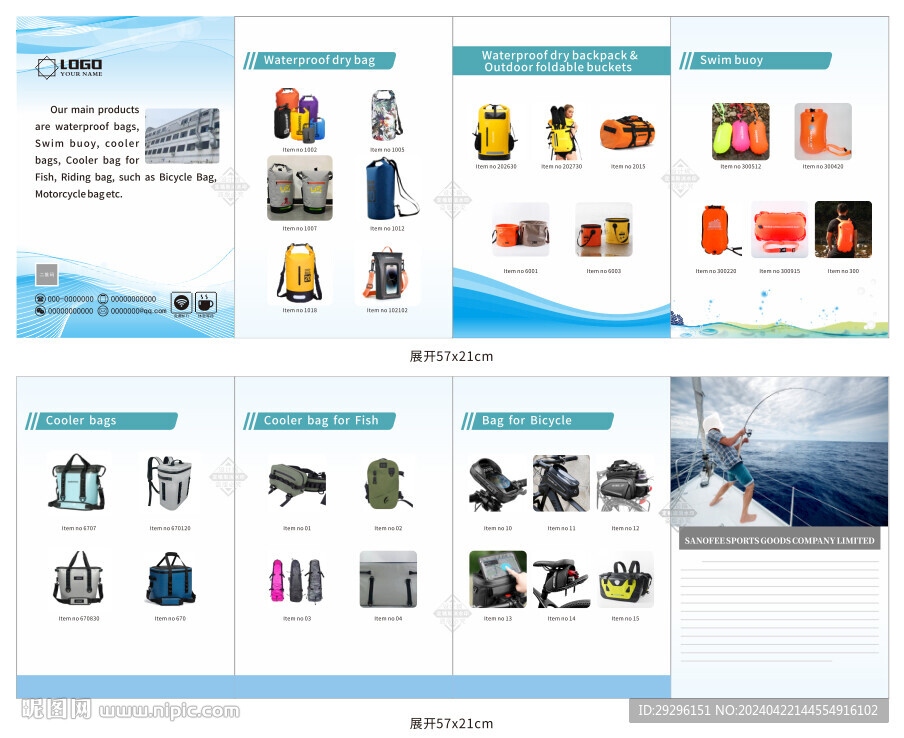
Task: Click the Item no 202730 model photo
Action: coord(562,132)
